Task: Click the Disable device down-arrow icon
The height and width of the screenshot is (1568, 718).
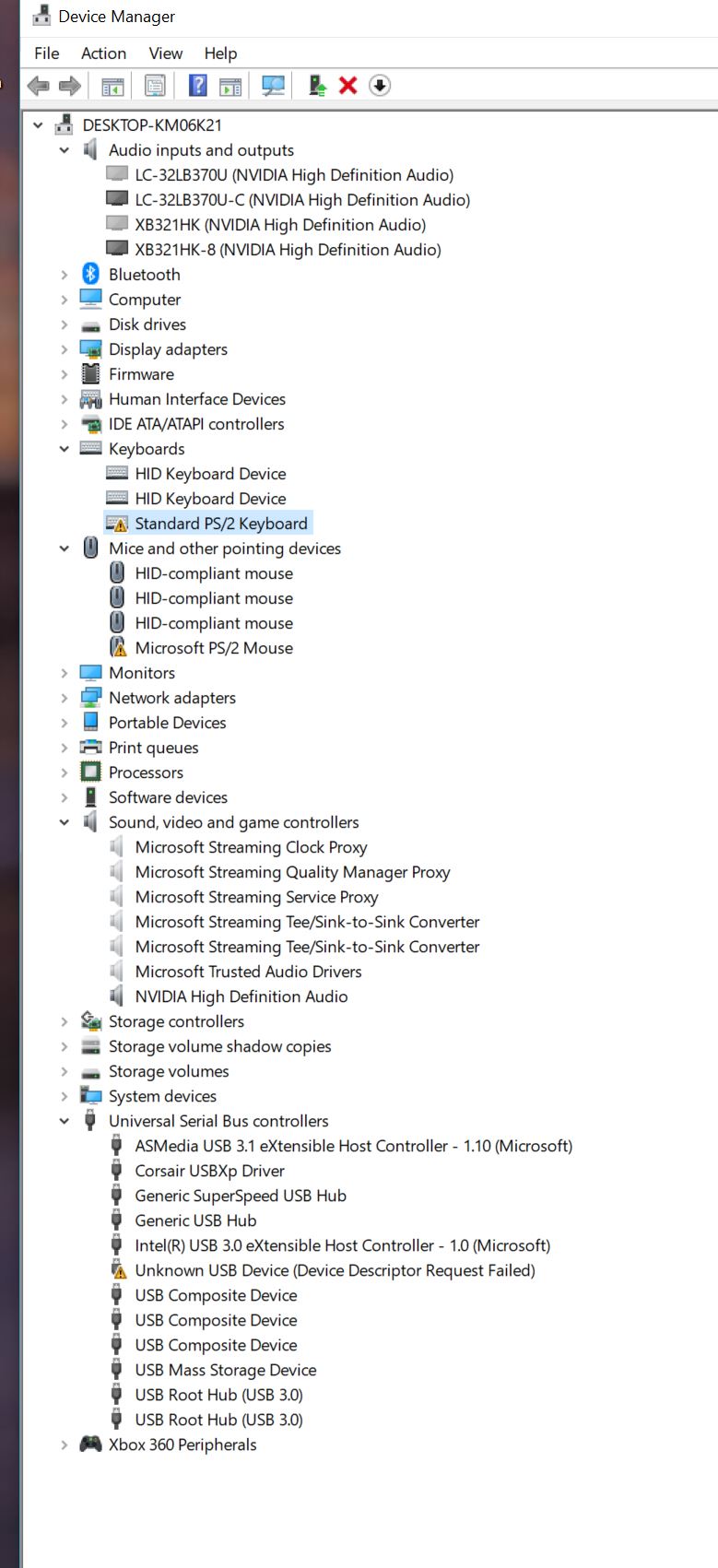Action: coord(380,86)
